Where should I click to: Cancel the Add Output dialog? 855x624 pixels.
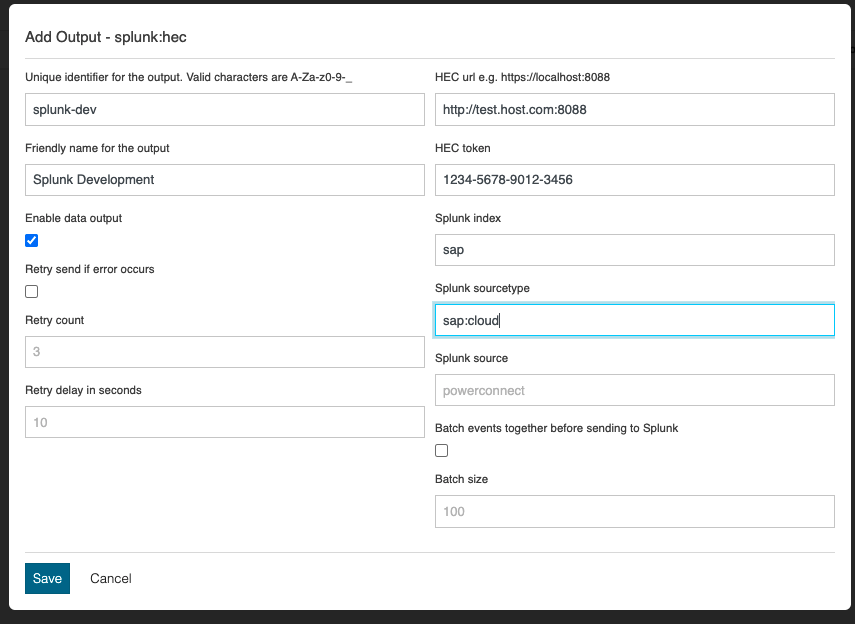pos(111,578)
